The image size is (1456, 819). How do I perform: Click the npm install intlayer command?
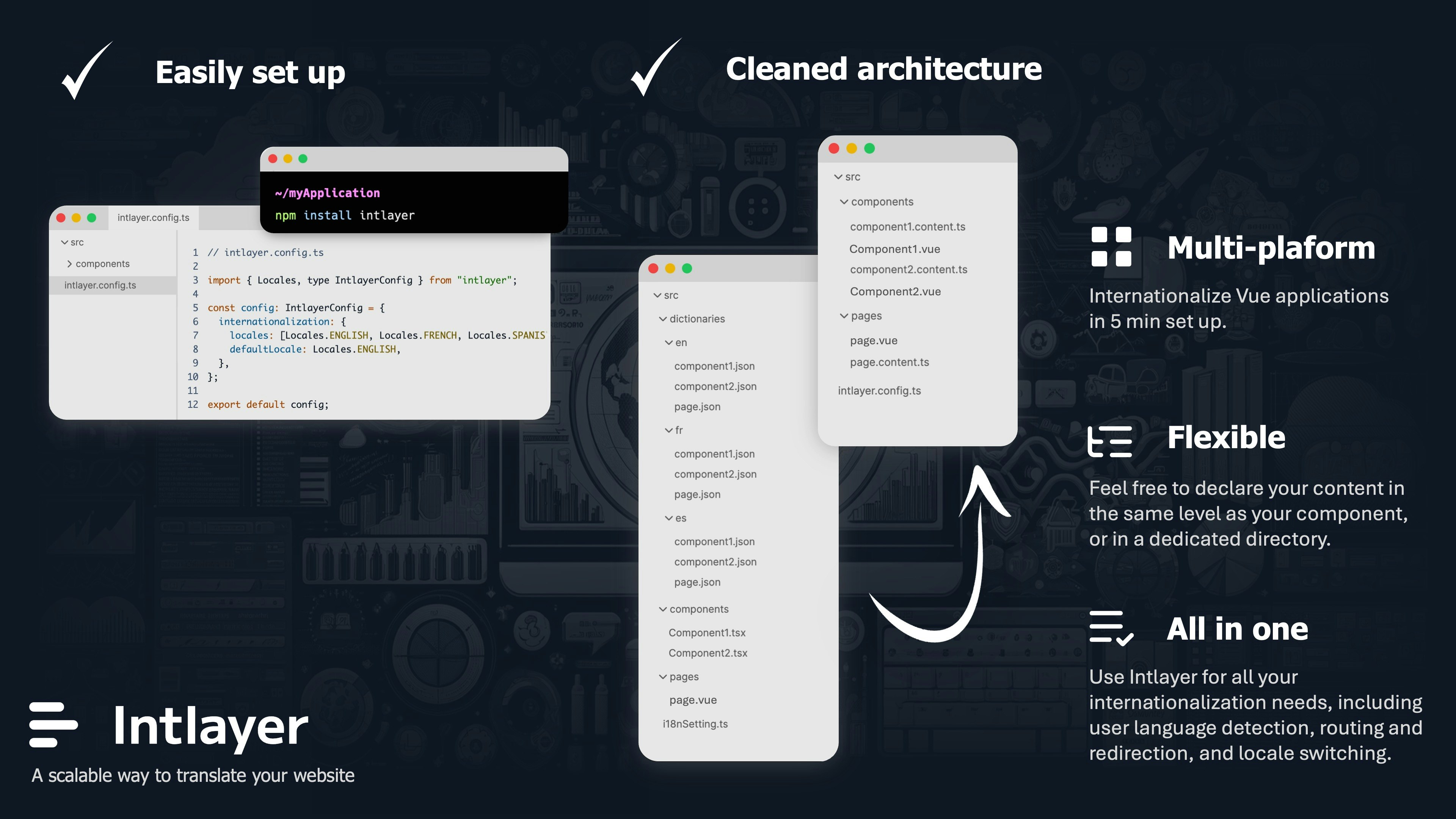pos(344,215)
